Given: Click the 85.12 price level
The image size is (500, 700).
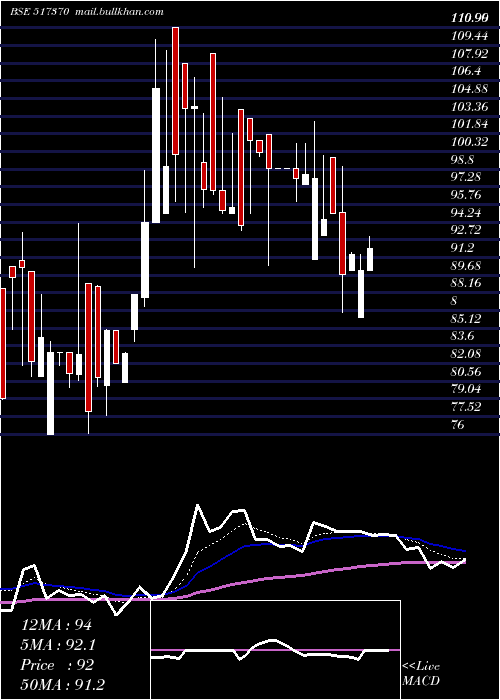Looking at the screenshot, I should [x=466, y=319].
